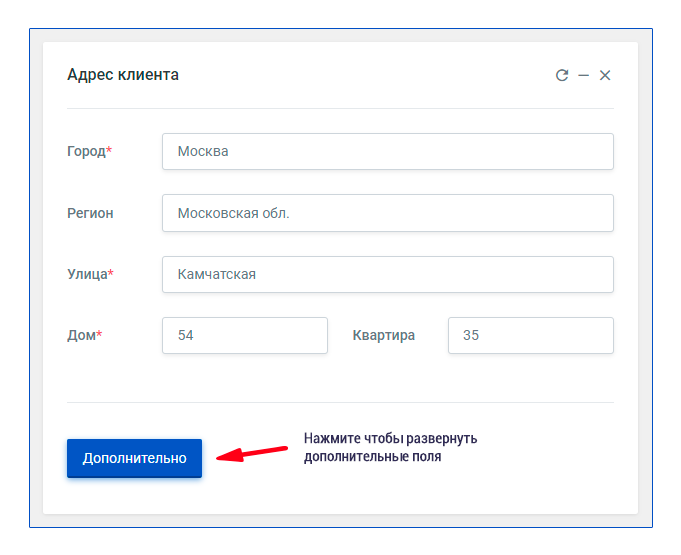Click the refresh icon in the panel header
Viewport: 681px width, 555px height.
point(562,75)
